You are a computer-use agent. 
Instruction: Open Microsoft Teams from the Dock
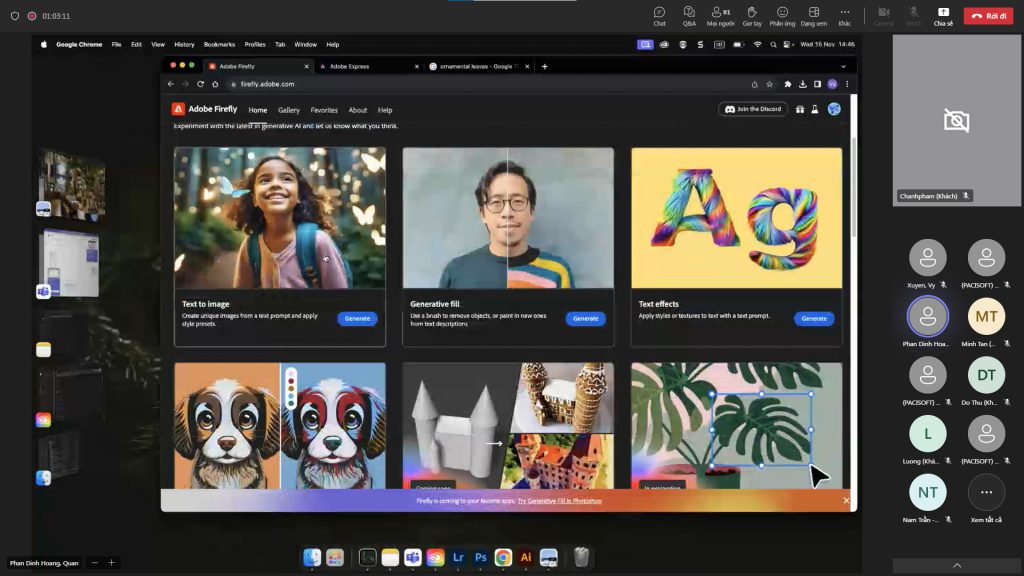413,557
